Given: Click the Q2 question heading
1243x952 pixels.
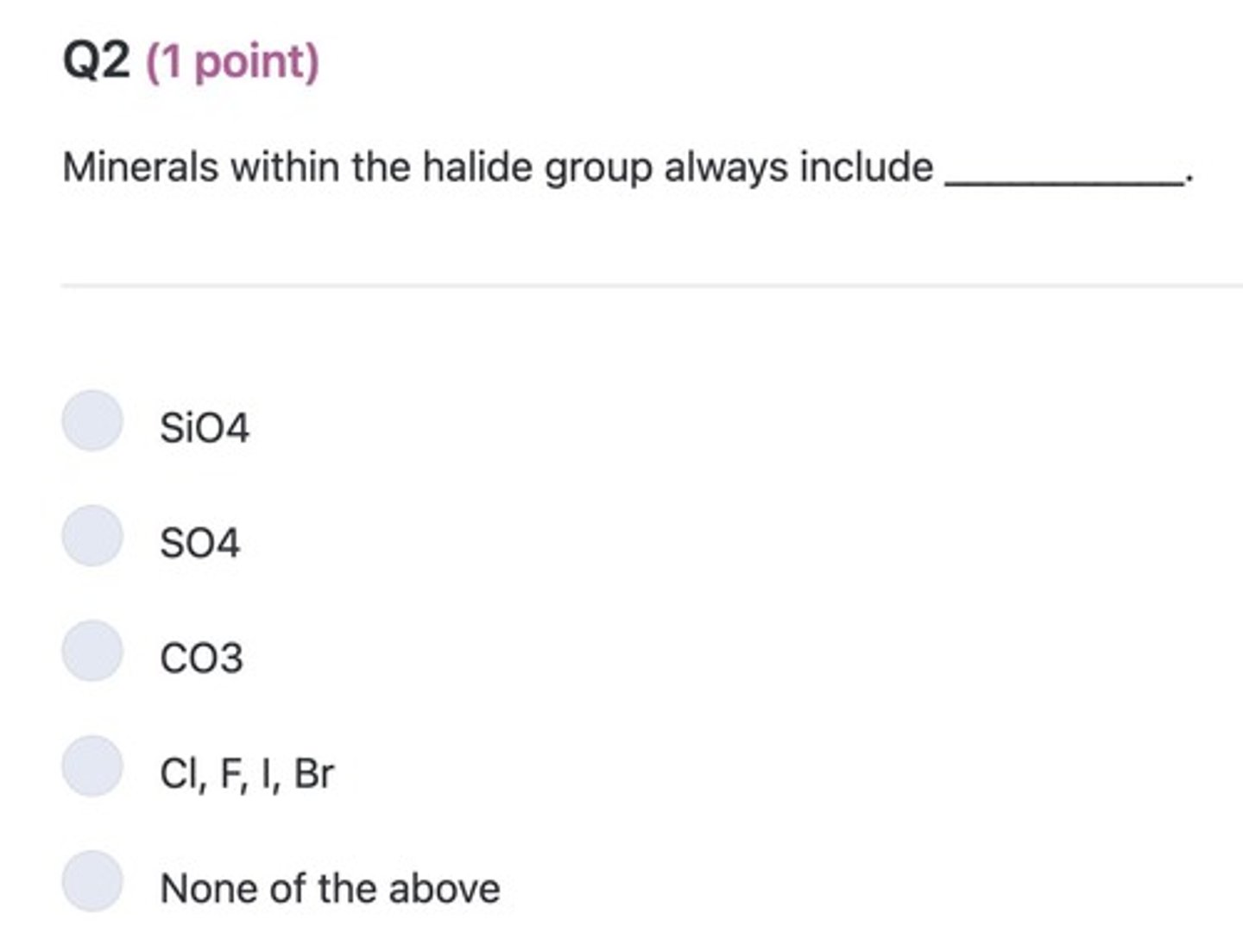Looking at the screenshot, I should (96, 61).
